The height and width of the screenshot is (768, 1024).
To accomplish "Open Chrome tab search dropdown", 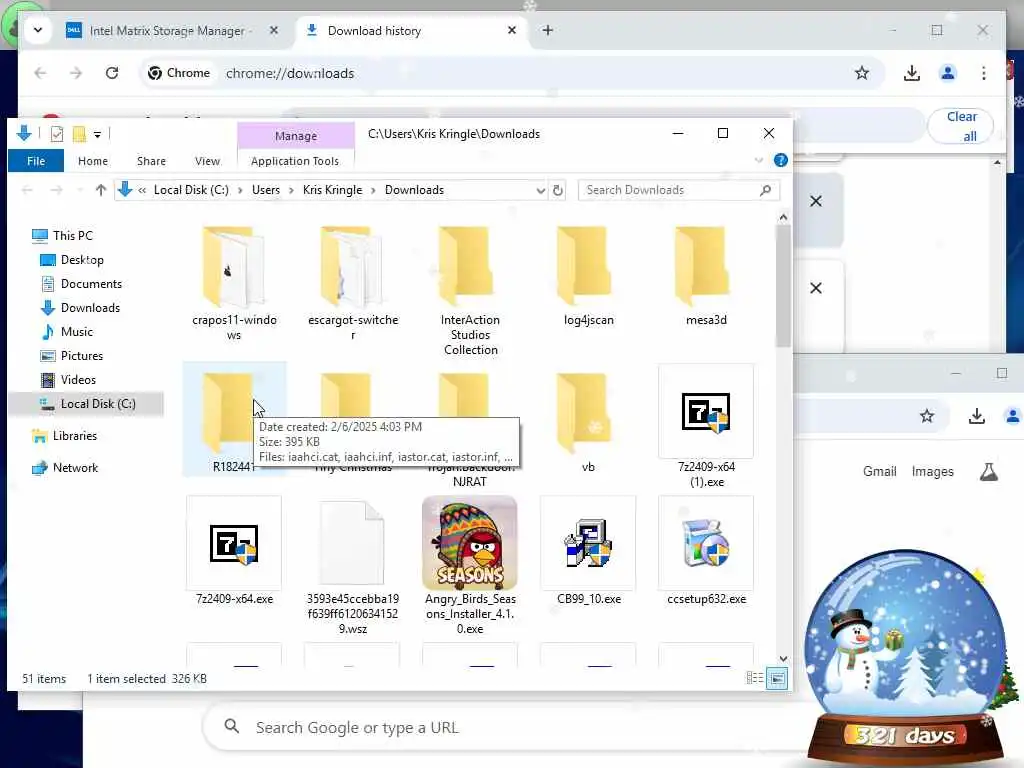I will point(38,30).
